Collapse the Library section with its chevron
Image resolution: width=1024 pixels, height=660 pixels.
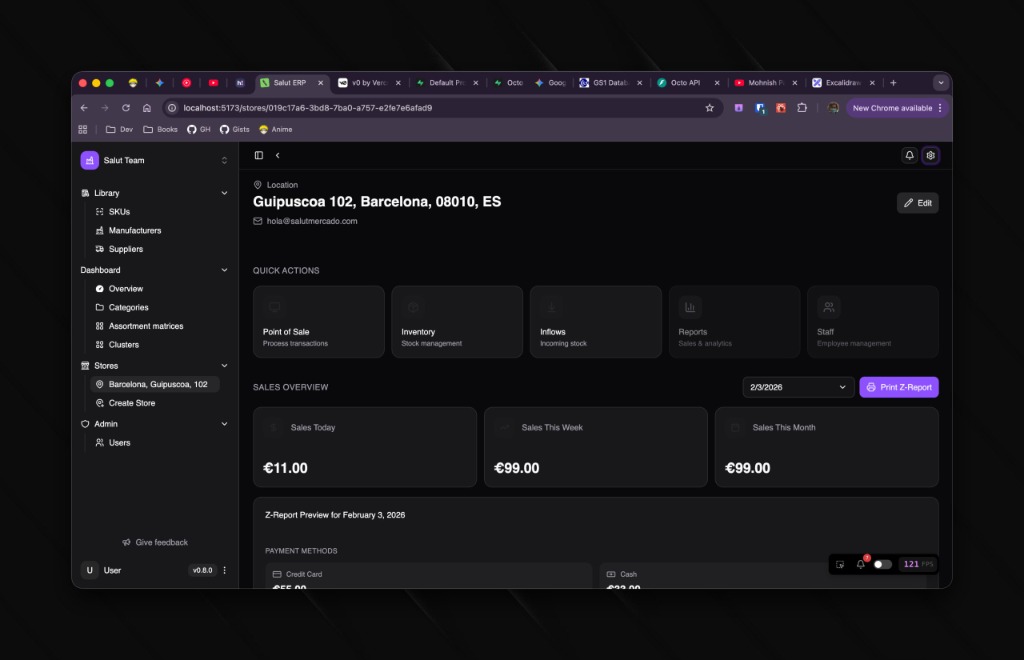point(225,192)
